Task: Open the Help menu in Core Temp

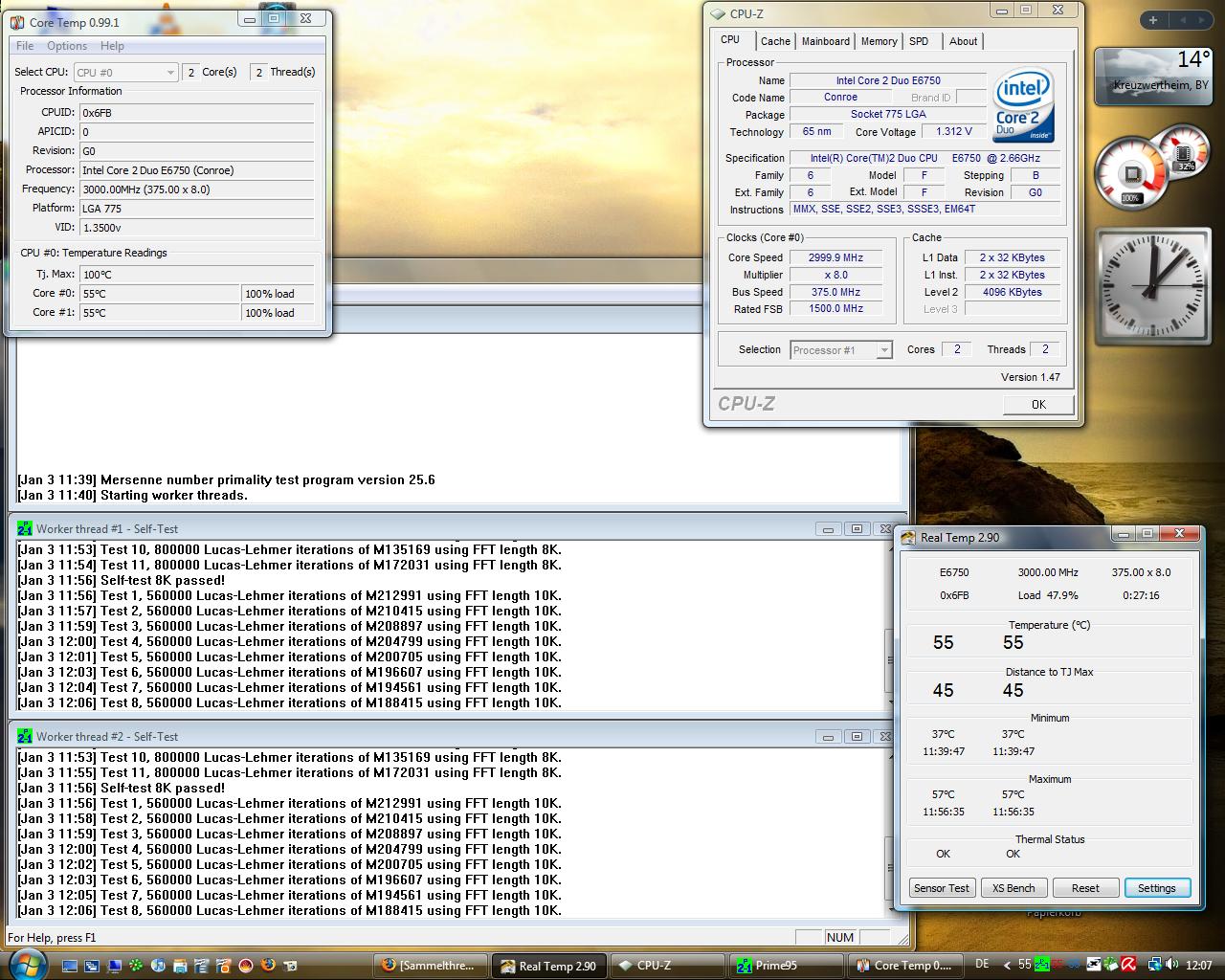Action: [x=112, y=46]
